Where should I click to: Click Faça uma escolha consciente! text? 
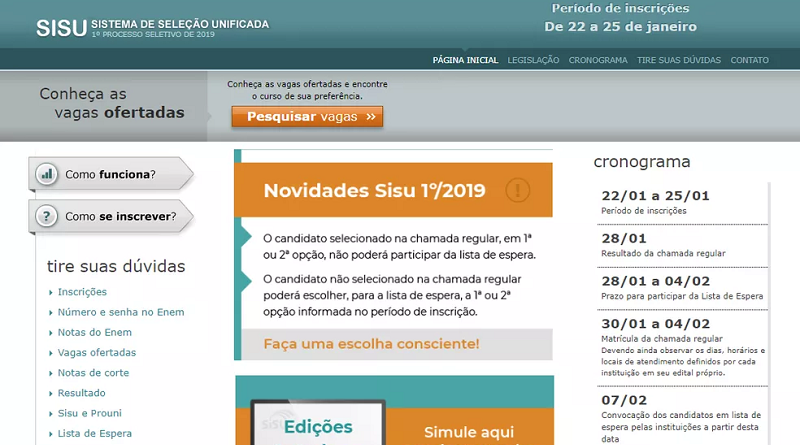(x=371, y=344)
